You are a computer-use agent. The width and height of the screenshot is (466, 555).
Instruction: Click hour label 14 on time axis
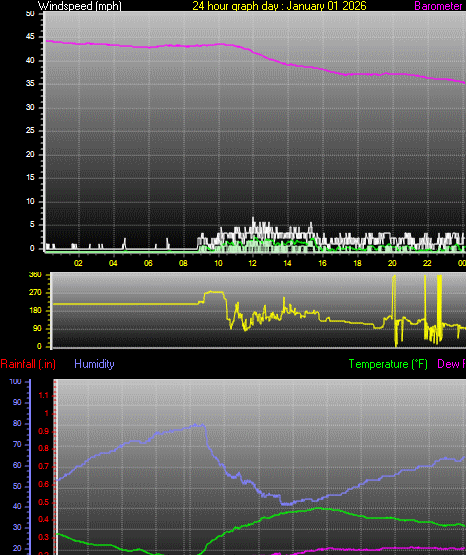point(287,263)
